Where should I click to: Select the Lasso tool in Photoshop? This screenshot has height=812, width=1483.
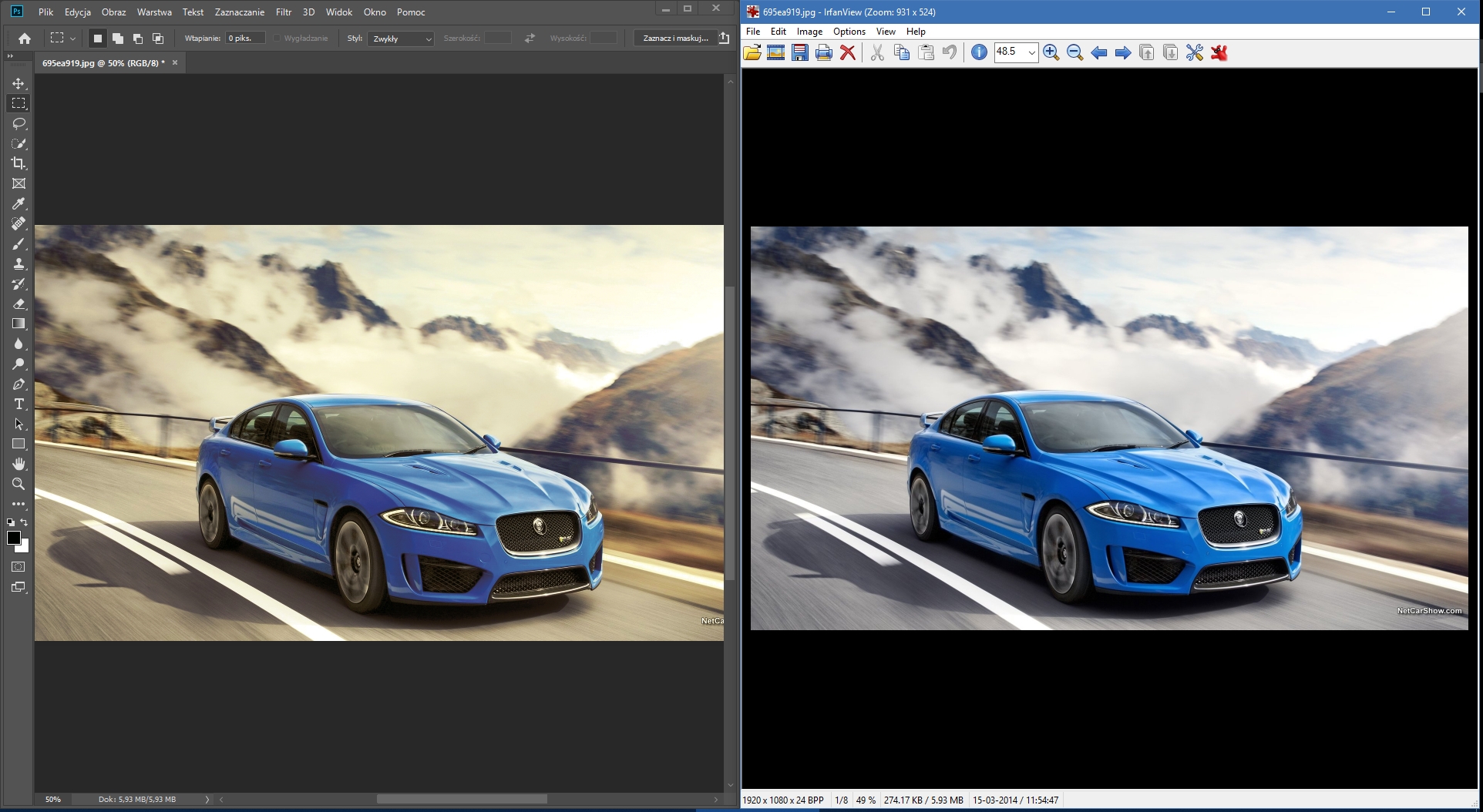[18, 123]
